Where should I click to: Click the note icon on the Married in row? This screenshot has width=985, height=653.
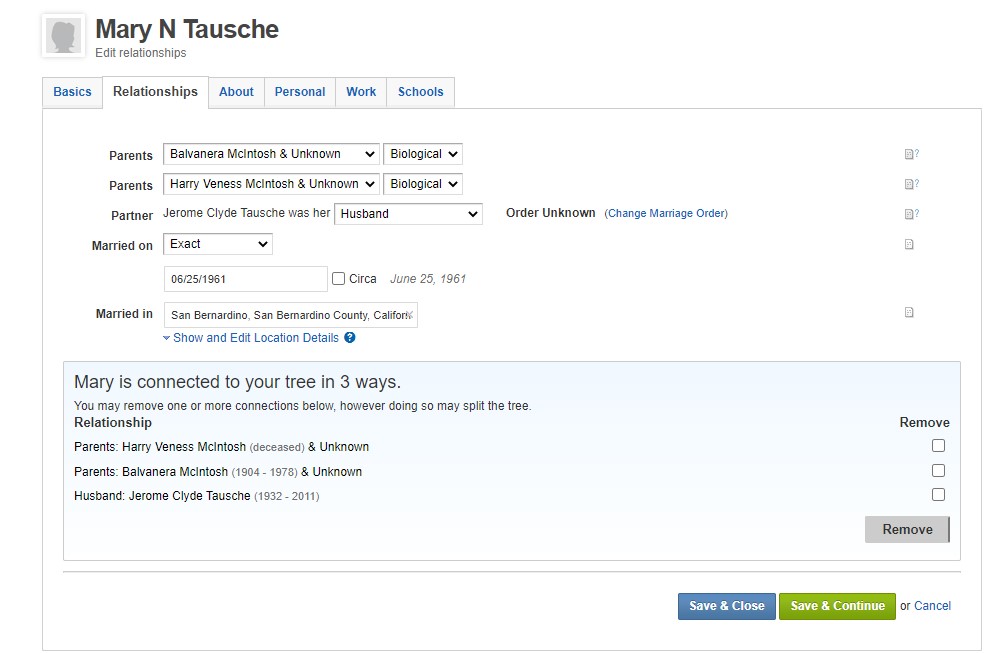click(909, 312)
